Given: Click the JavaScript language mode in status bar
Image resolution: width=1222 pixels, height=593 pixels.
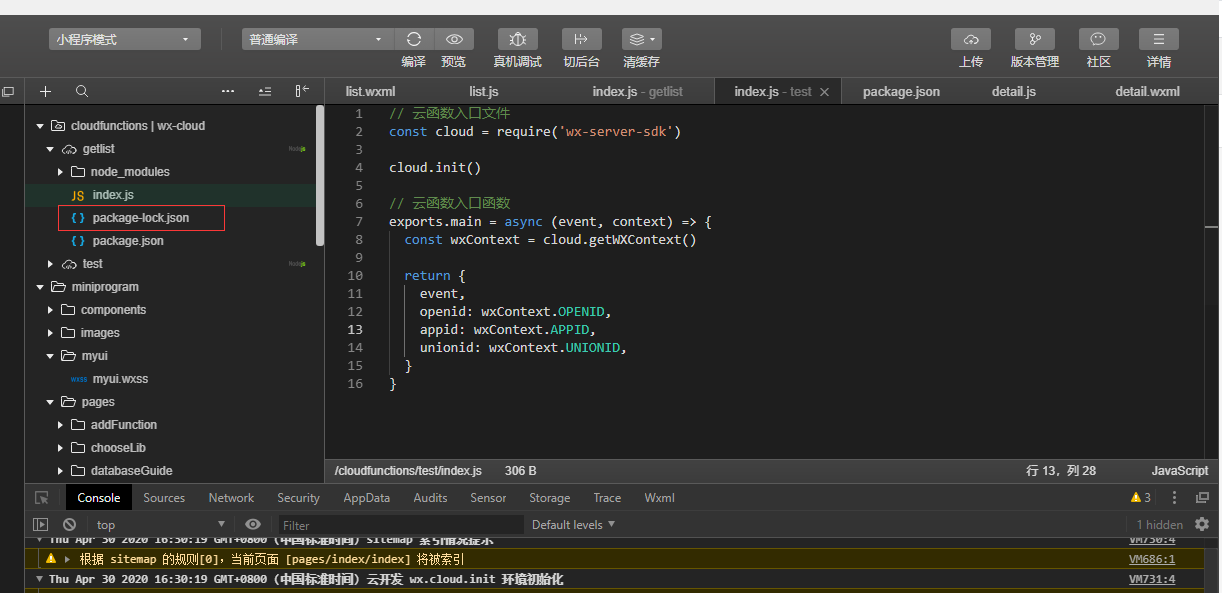Looking at the screenshot, I should (1180, 470).
